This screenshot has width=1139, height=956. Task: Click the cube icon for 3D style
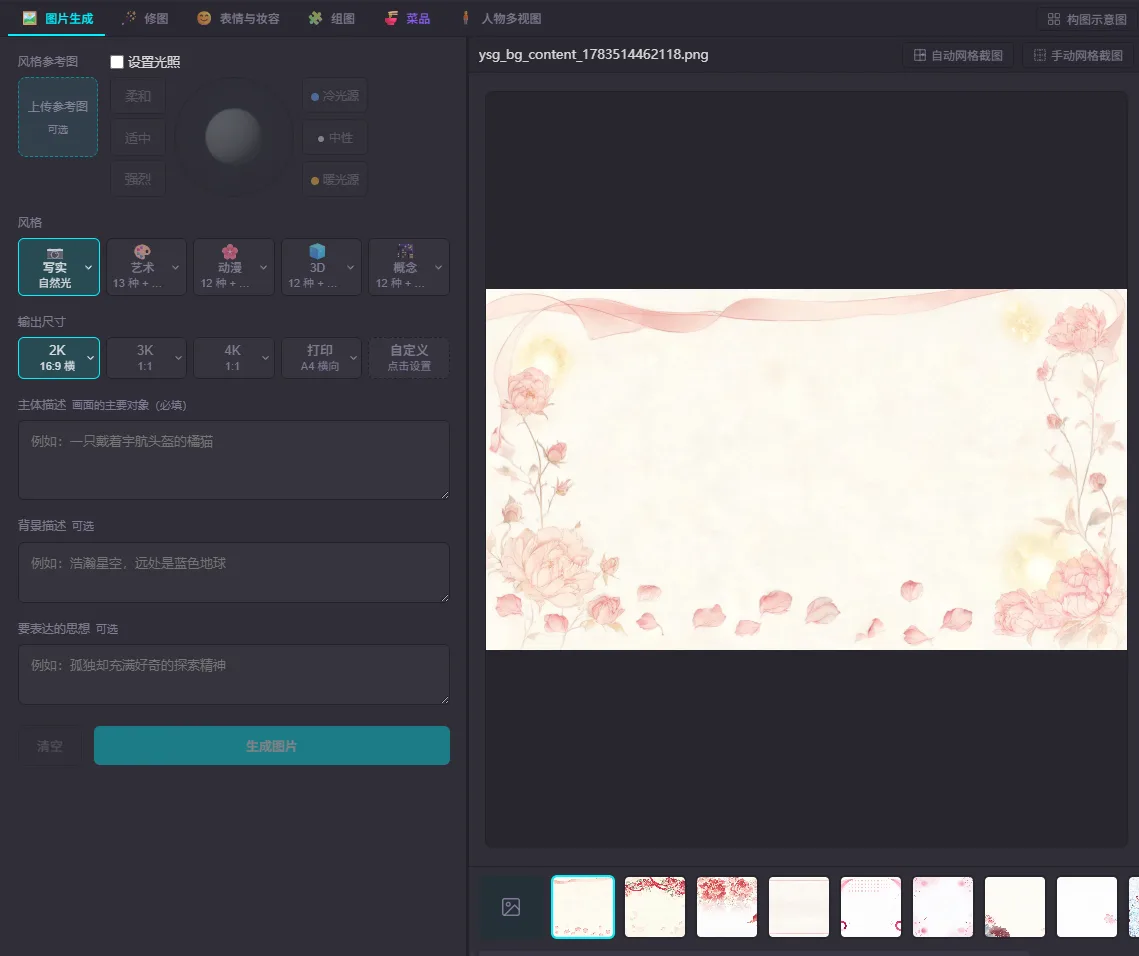(x=317, y=251)
